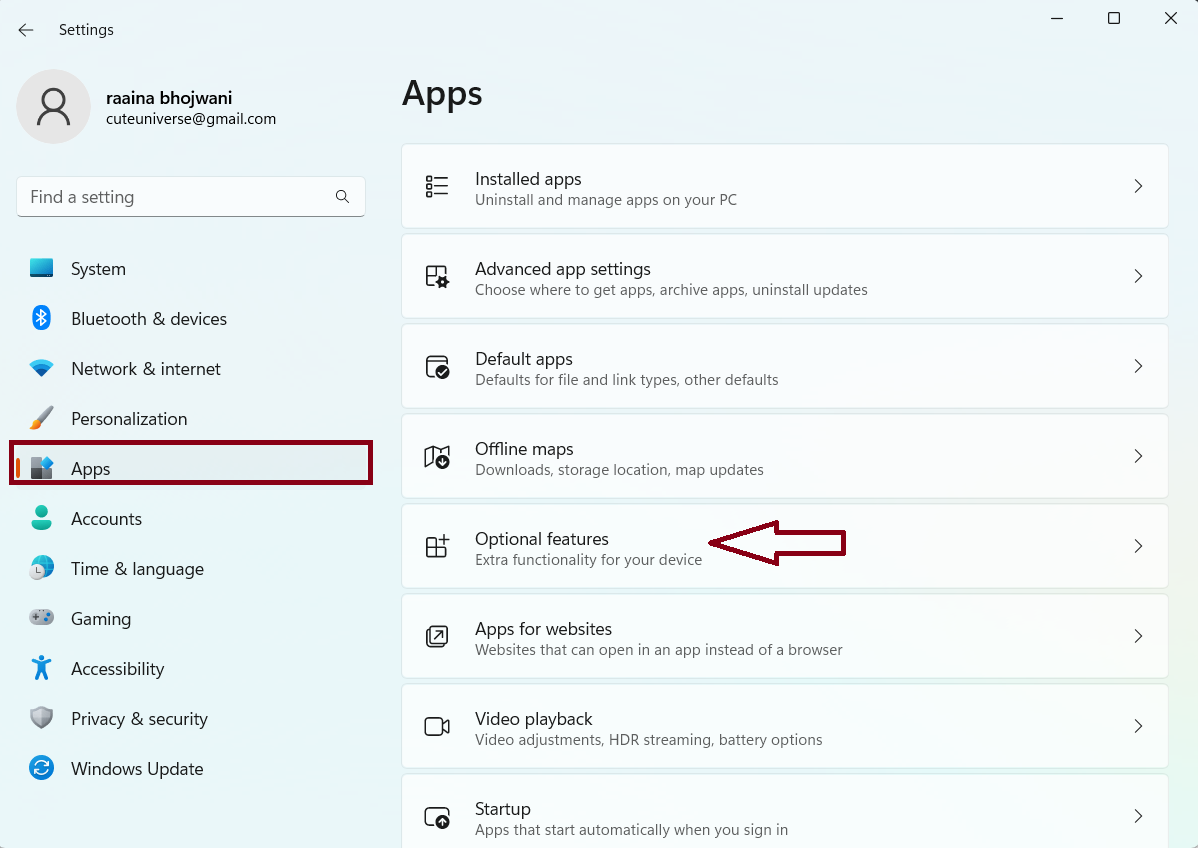Click the Optional features grid-plus icon
This screenshot has width=1198, height=848.
[437, 547]
